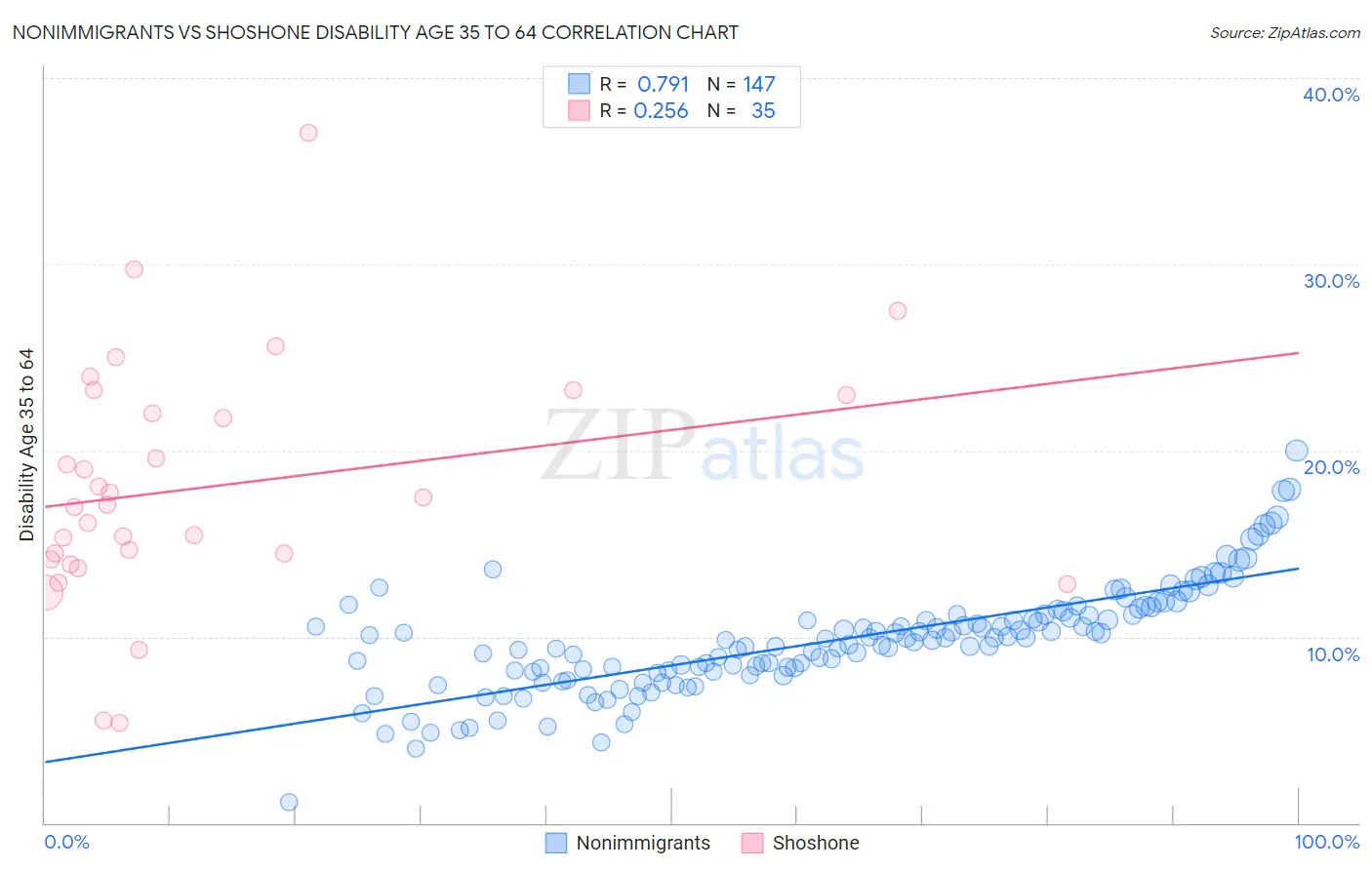Click the R value 0.791 in legend
The width and height of the screenshot is (1372, 870).
(x=664, y=84)
